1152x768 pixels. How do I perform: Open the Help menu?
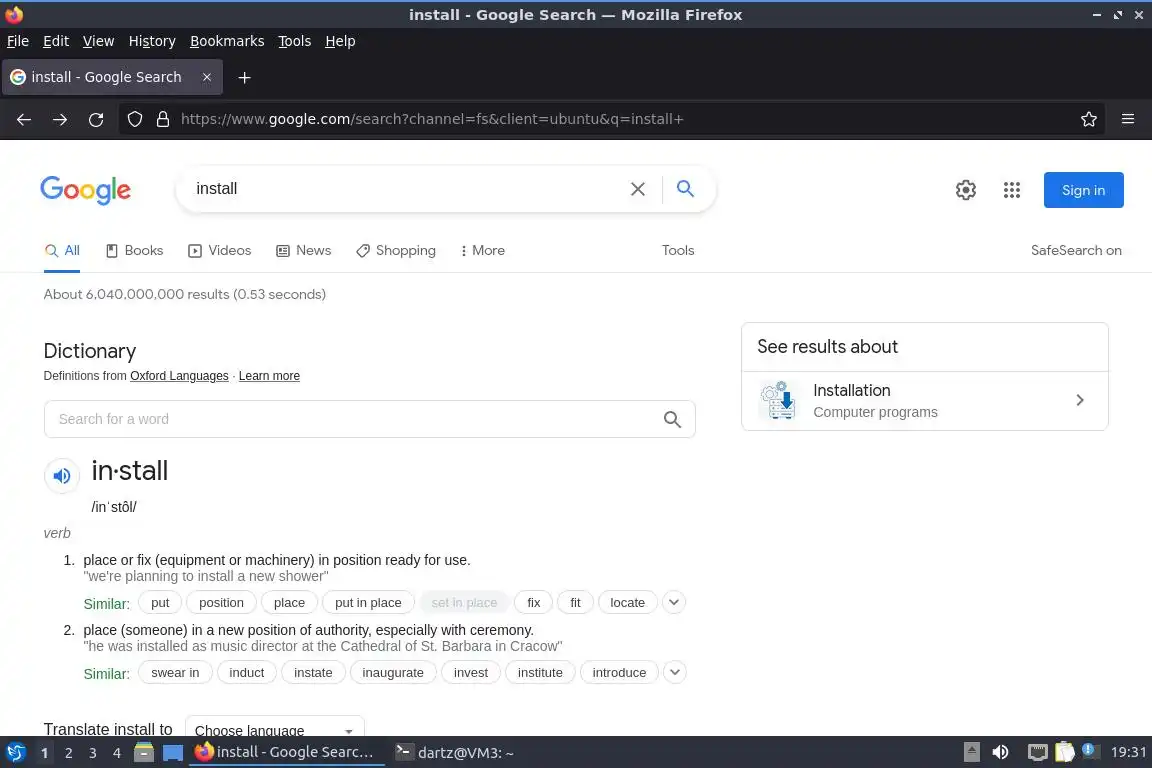point(340,41)
